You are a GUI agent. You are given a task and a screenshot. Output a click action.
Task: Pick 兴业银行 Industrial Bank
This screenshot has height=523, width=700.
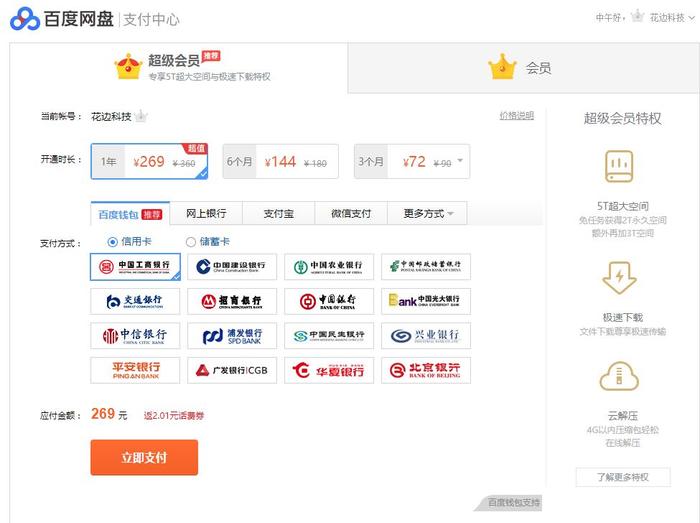pos(426,336)
